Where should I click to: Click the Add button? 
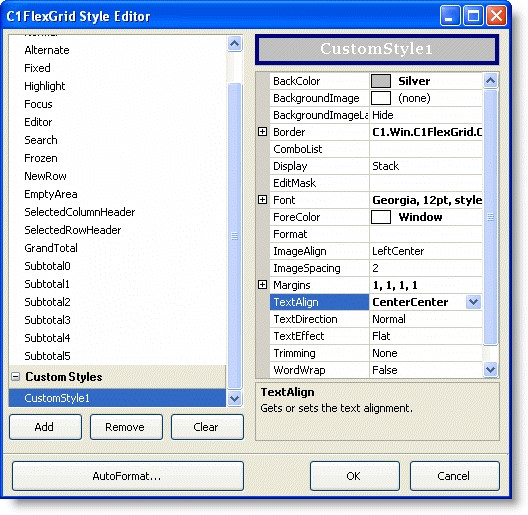45,427
